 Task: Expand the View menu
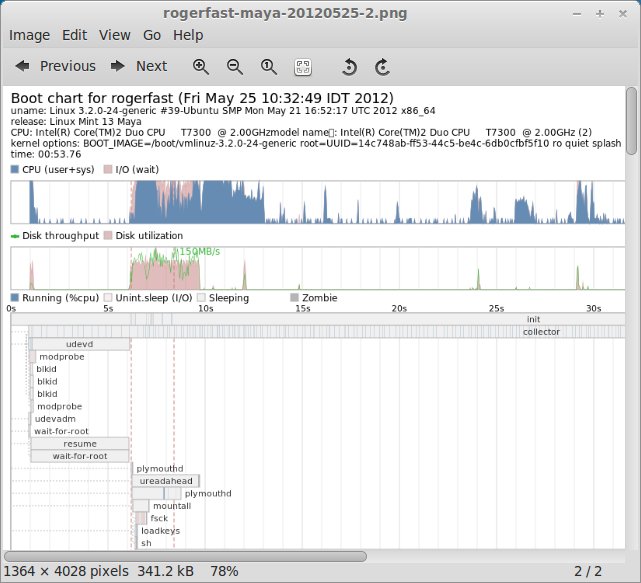point(114,34)
